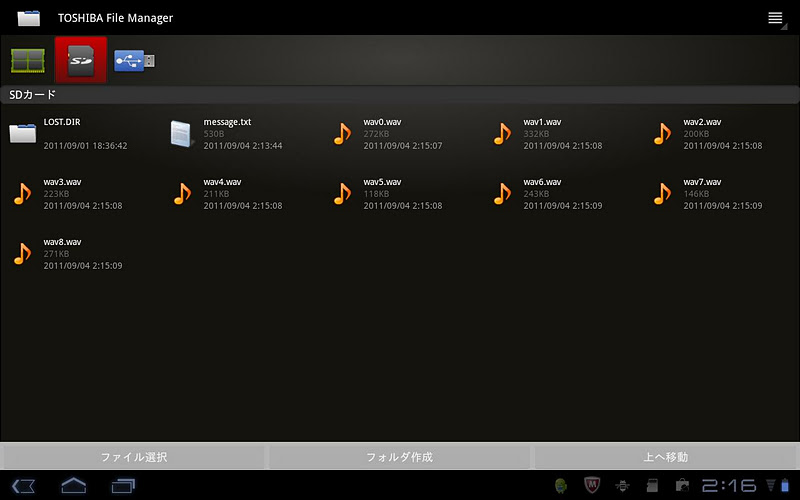Open the message.txt document icon
Viewport: 800px width, 500px height.
(x=182, y=134)
